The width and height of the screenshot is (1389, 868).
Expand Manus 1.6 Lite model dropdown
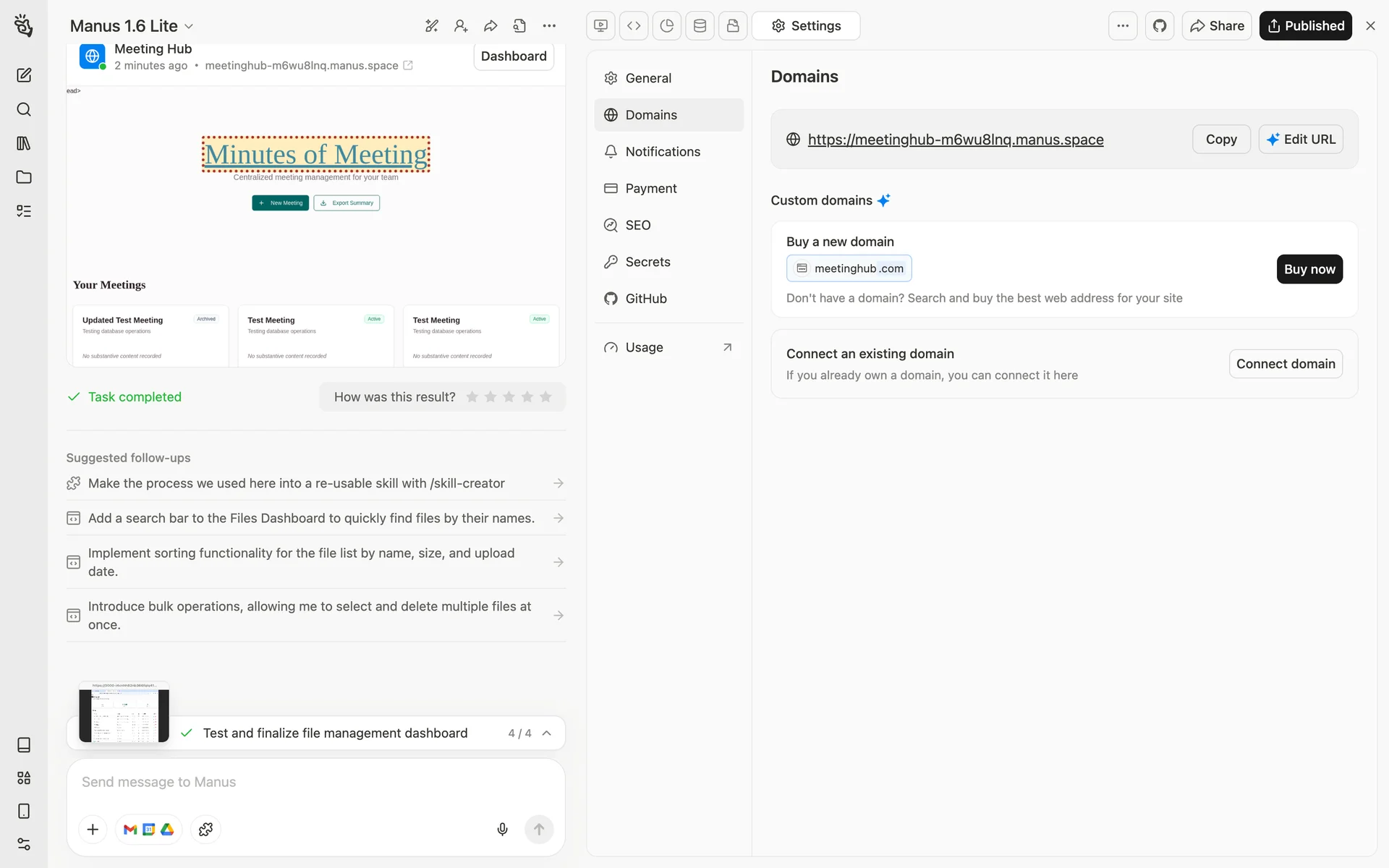pyautogui.click(x=132, y=26)
